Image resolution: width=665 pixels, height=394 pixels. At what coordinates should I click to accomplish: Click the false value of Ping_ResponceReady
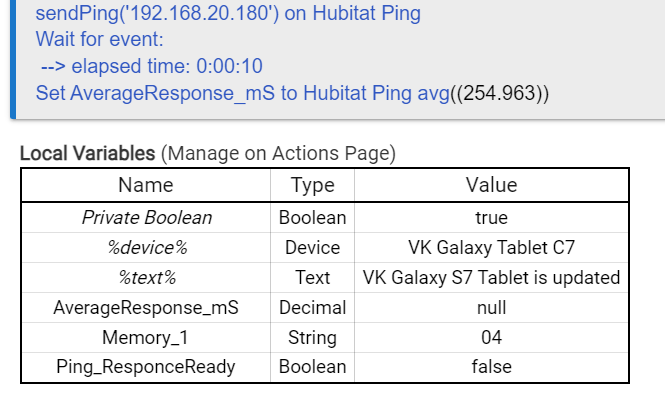tap(492, 367)
